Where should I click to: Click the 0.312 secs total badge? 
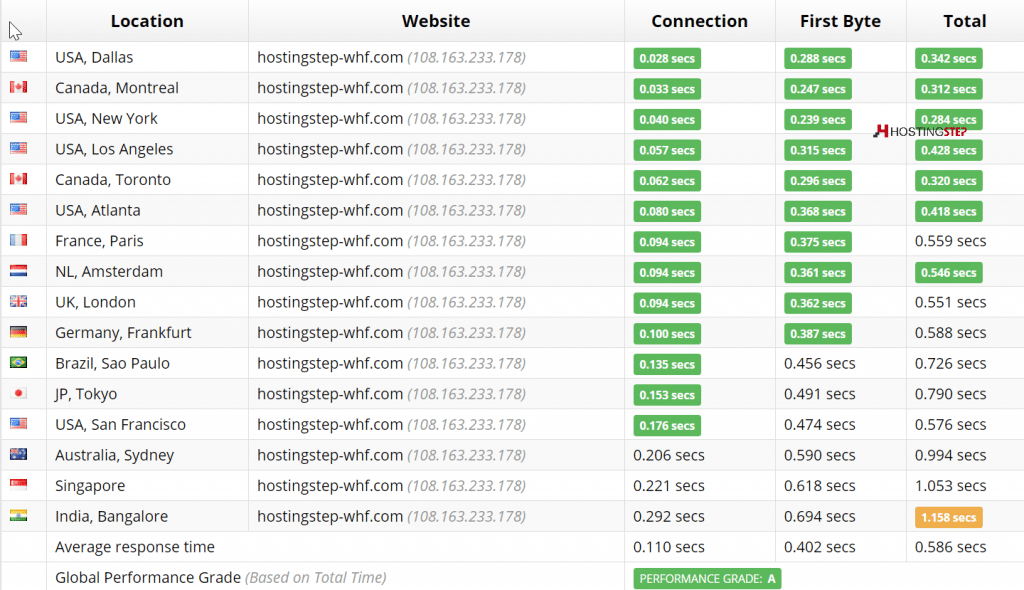(948, 89)
